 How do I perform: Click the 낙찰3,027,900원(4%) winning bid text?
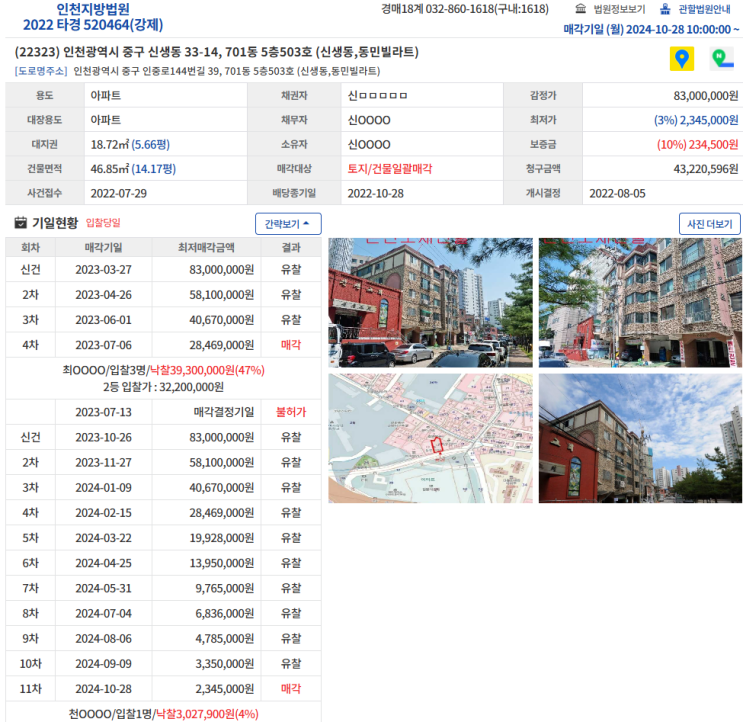click(x=207, y=714)
